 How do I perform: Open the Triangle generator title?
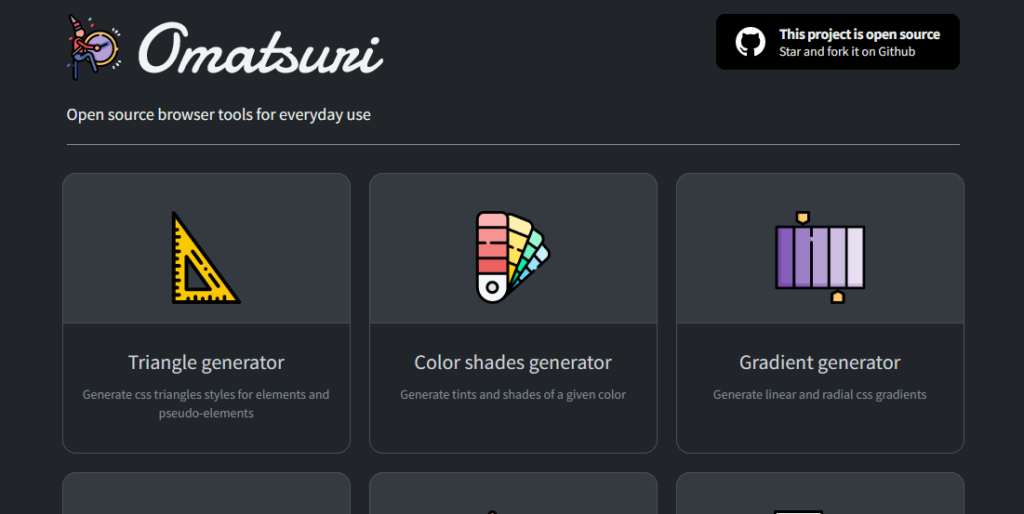coord(206,362)
